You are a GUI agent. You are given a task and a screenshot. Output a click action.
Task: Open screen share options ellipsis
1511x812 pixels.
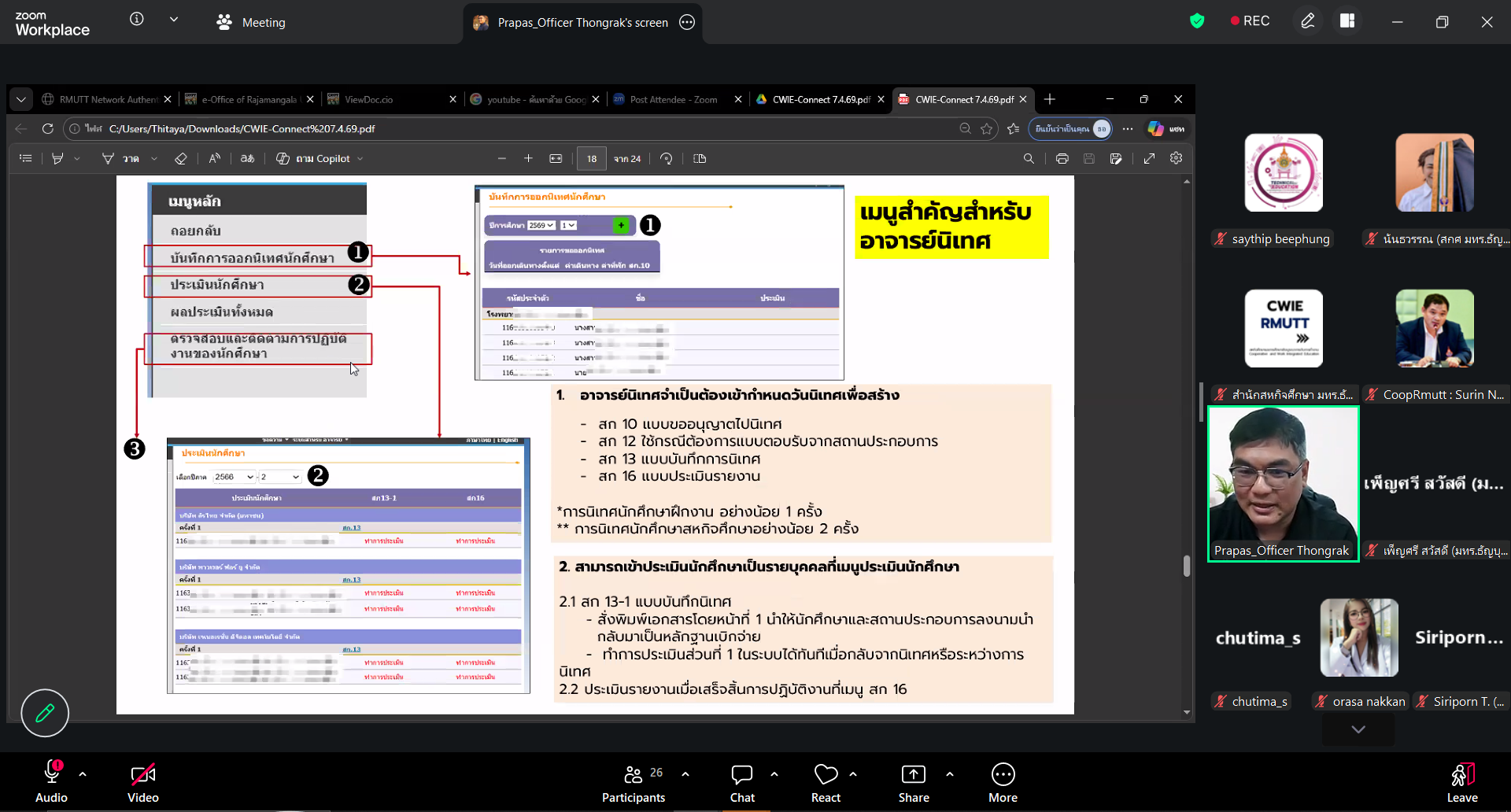tap(687, 23)
